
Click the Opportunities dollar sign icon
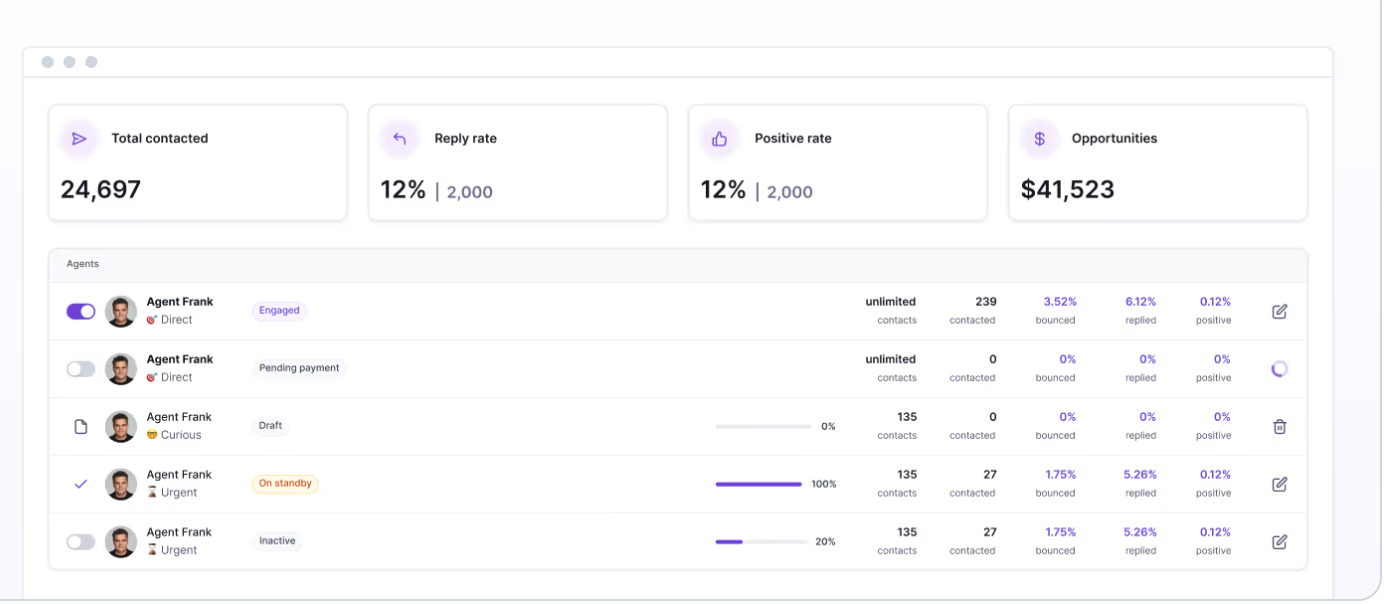(x=1039, y=139)
